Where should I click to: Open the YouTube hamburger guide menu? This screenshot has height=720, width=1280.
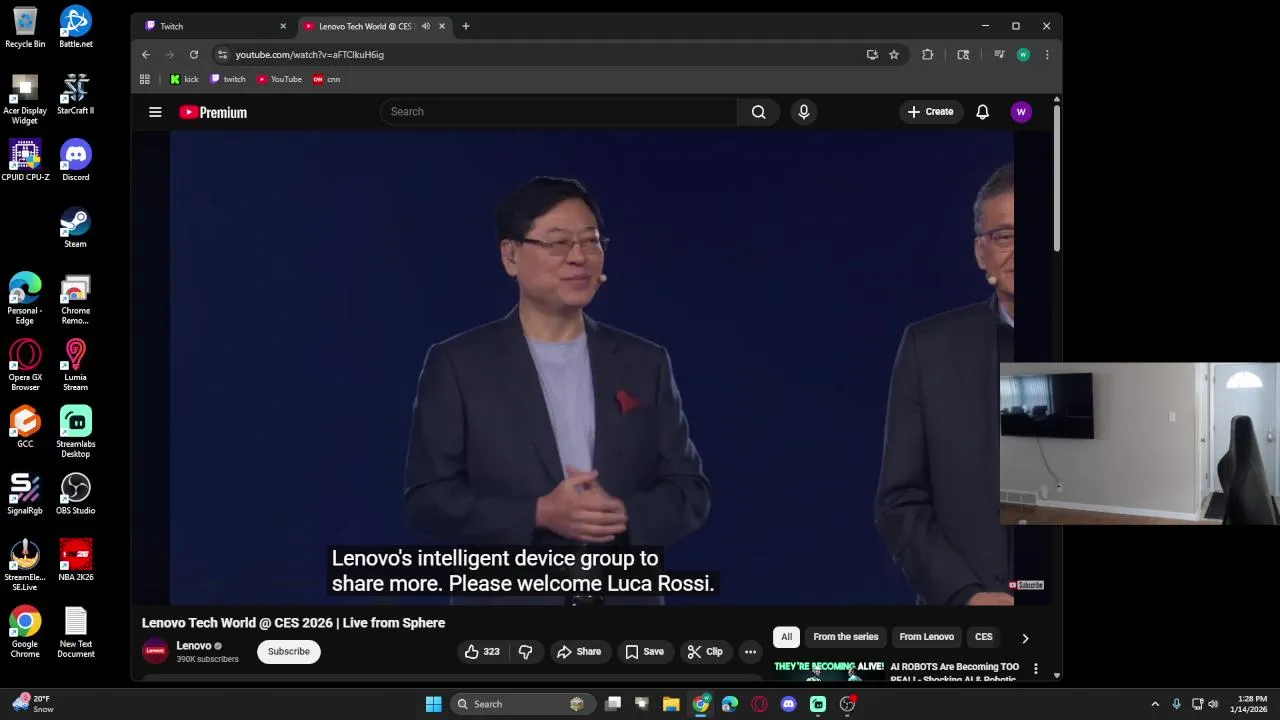pyautogui.click(x=155, y=112)
